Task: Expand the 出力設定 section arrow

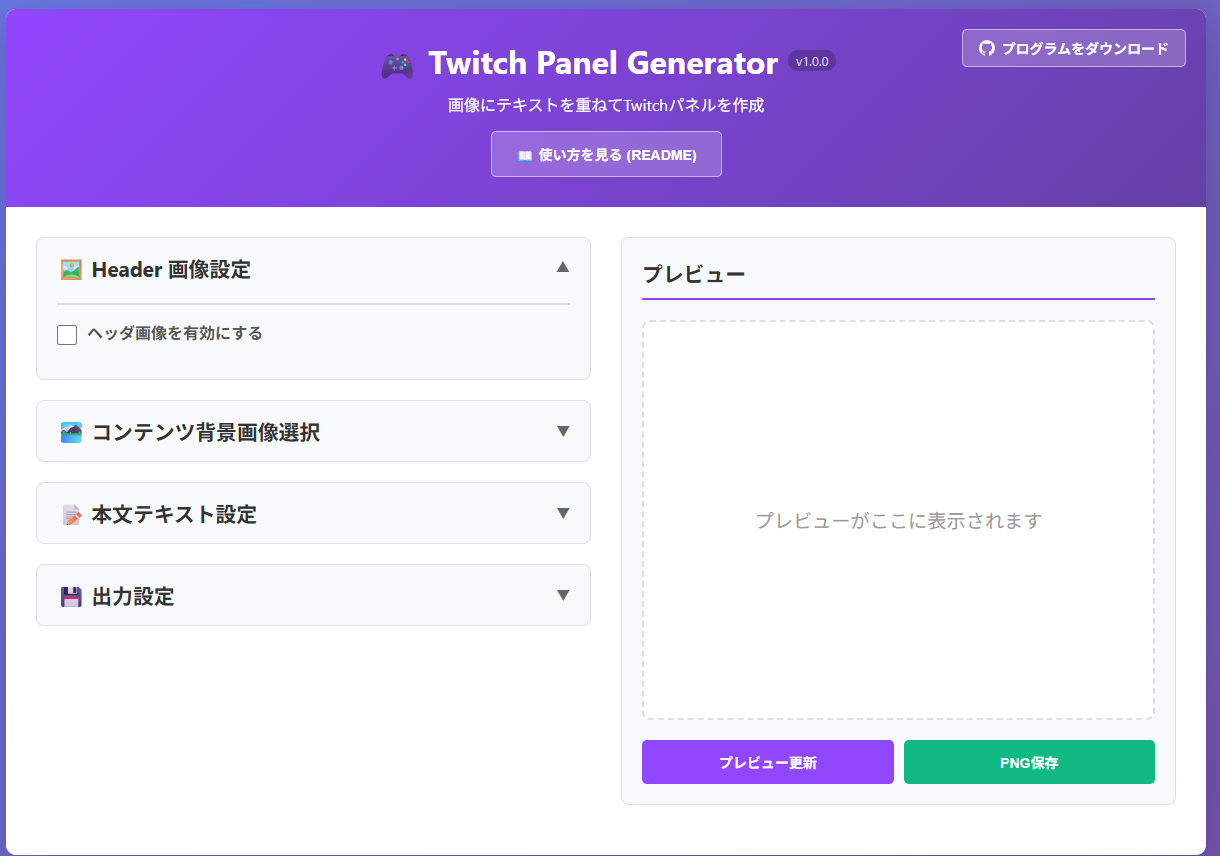Action: pyautogui.click(x=563, y=595)
